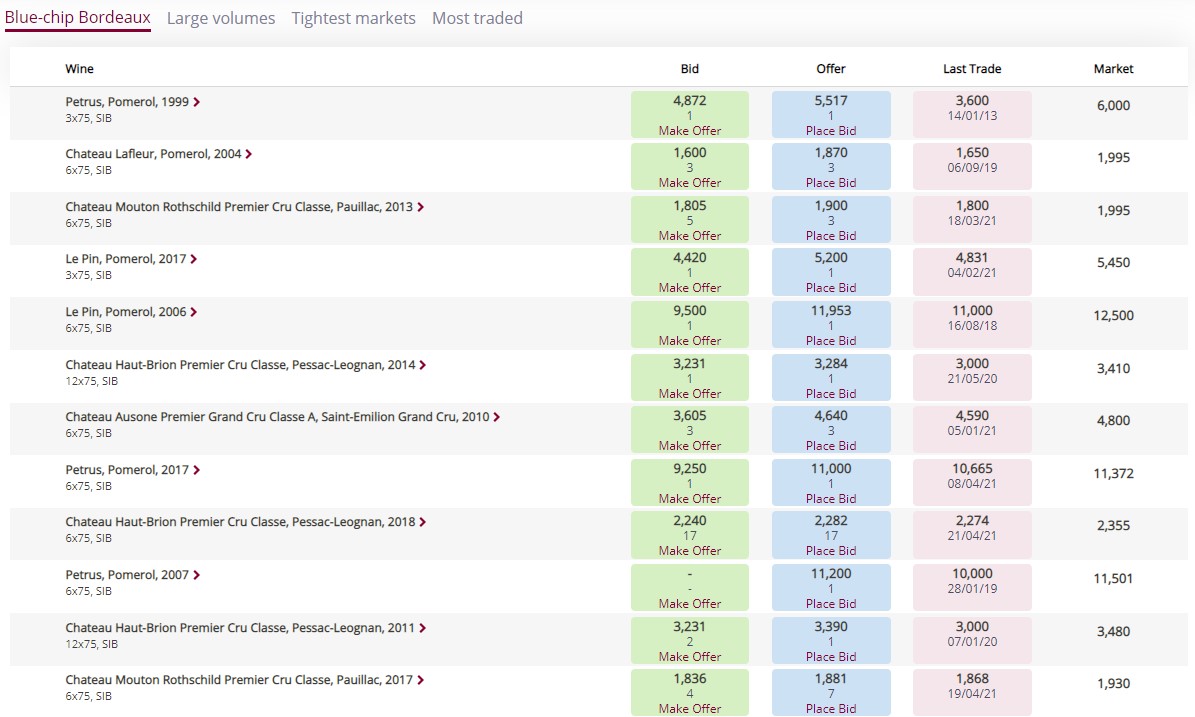Select the last trade 1,868 dated 19/04/21
The image size is (1195, 717).
click(x=972, y=693)
